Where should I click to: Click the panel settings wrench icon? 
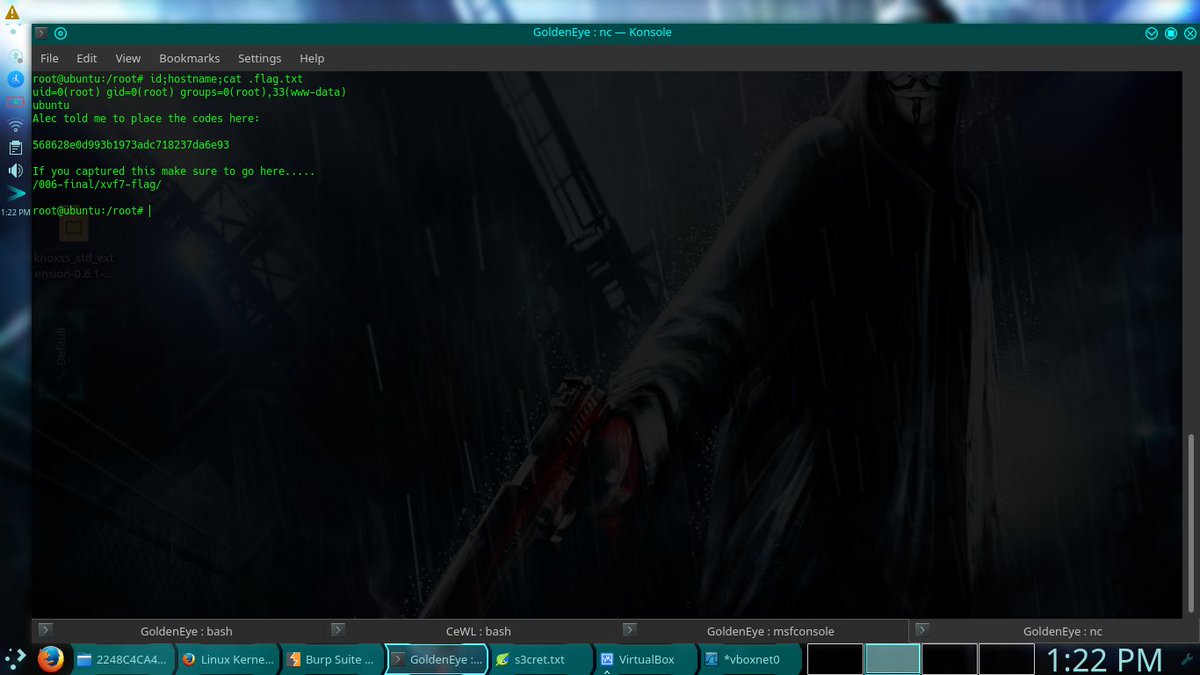pyautogui.click(x=1185, y=659)
